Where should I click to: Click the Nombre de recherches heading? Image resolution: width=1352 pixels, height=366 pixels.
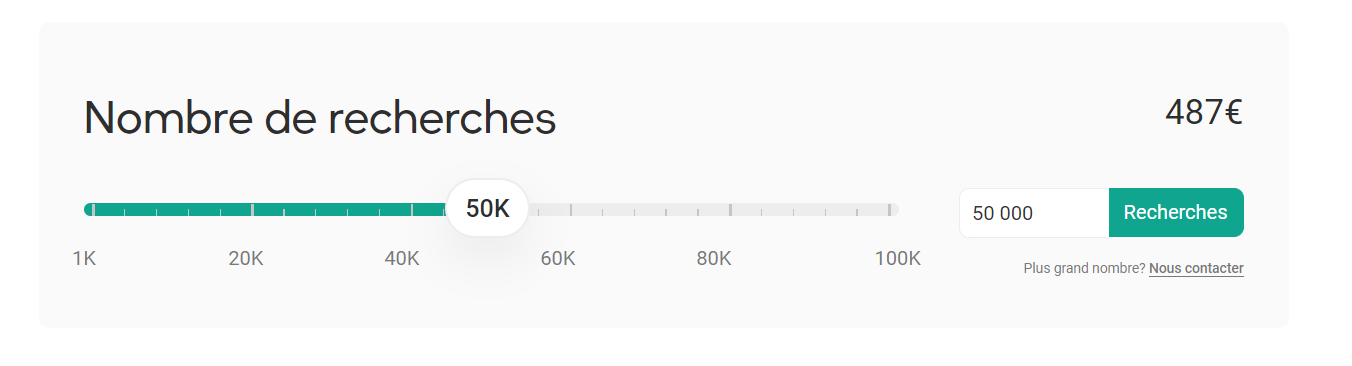[320, 118]
